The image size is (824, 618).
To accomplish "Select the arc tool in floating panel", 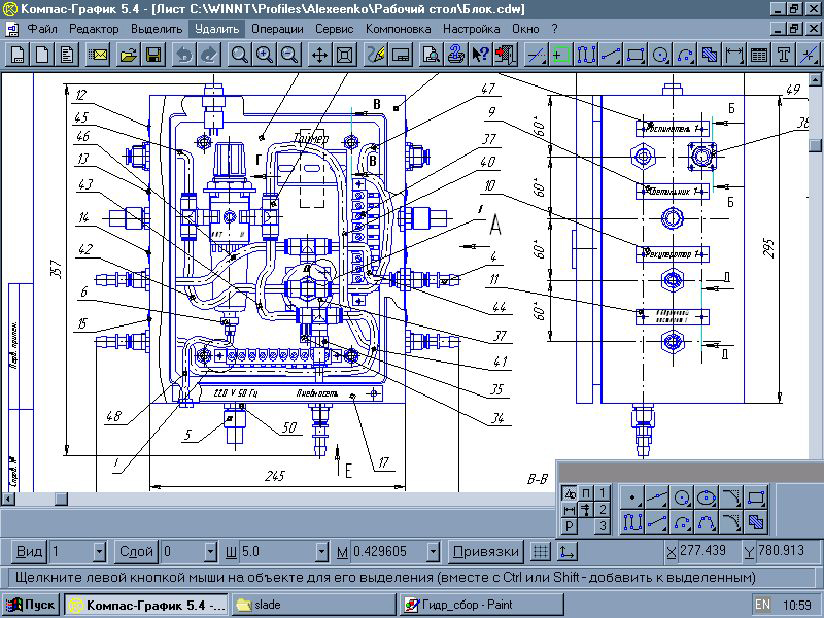I will pyautogui.click(x=682, y=522).
